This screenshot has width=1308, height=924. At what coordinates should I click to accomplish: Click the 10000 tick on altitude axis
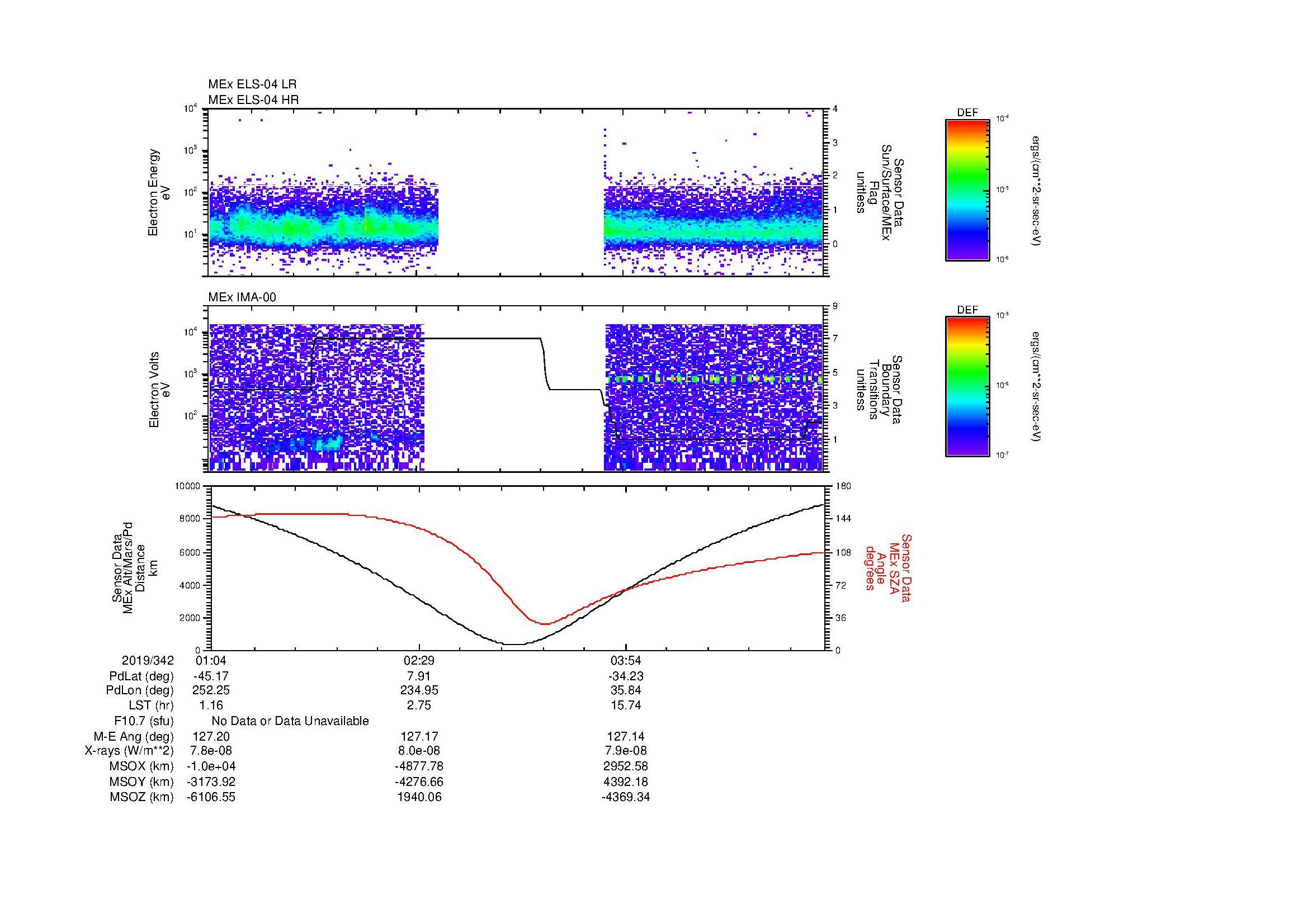[x=187, y=486]
